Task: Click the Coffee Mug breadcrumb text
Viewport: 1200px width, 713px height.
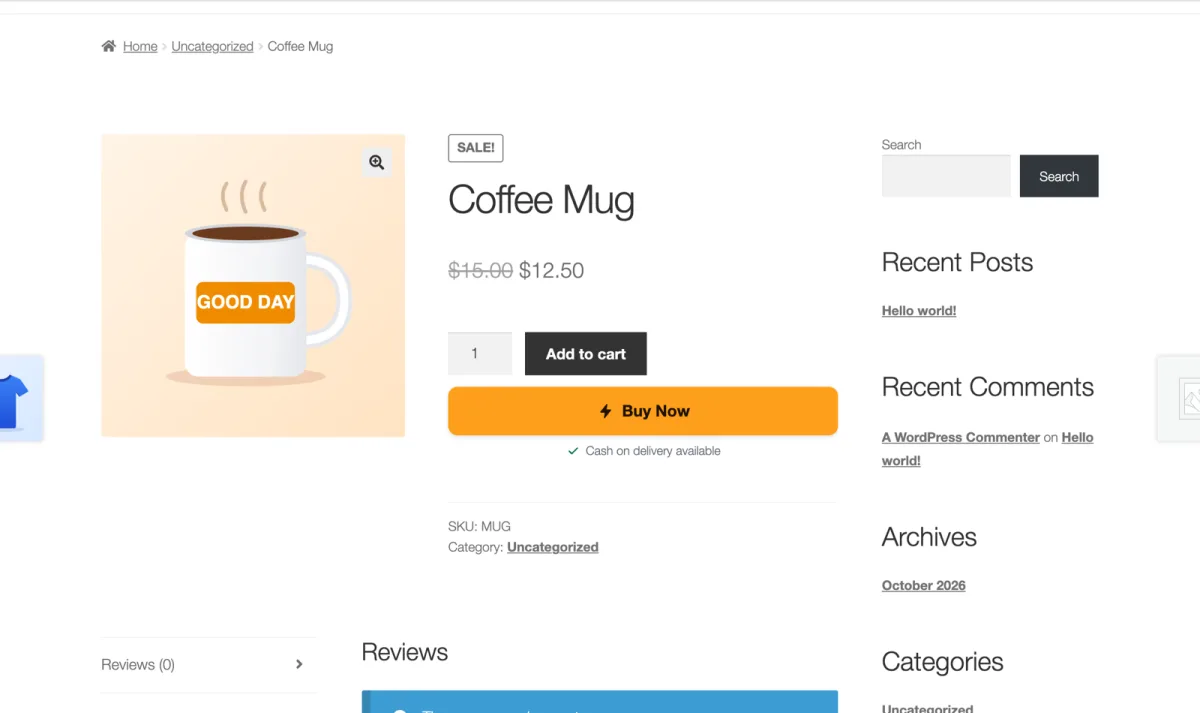Action: click(x=300, y=46)
